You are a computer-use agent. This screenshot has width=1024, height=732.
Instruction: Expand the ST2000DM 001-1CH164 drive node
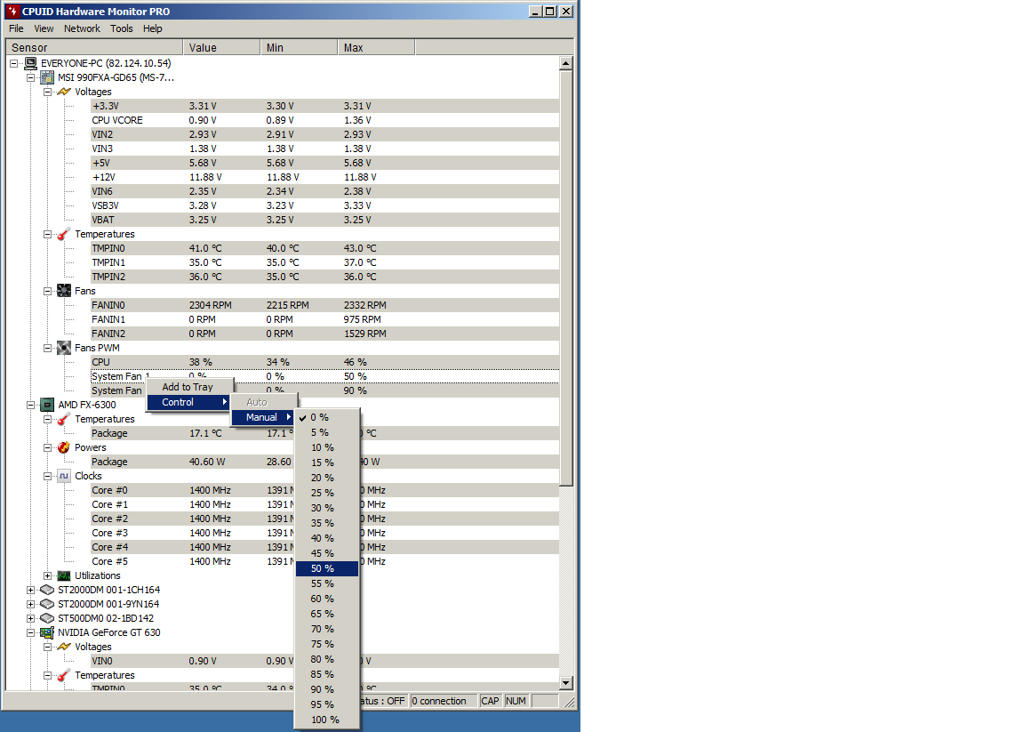pyautogui.click(x=31, y=590)
